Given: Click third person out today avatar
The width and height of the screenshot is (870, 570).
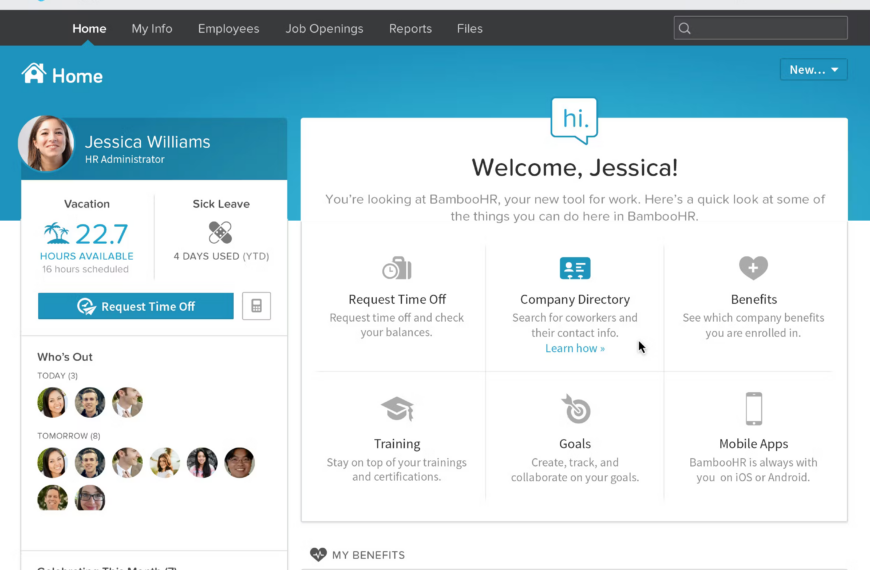Looking at the screenshot, I should 127,402.
